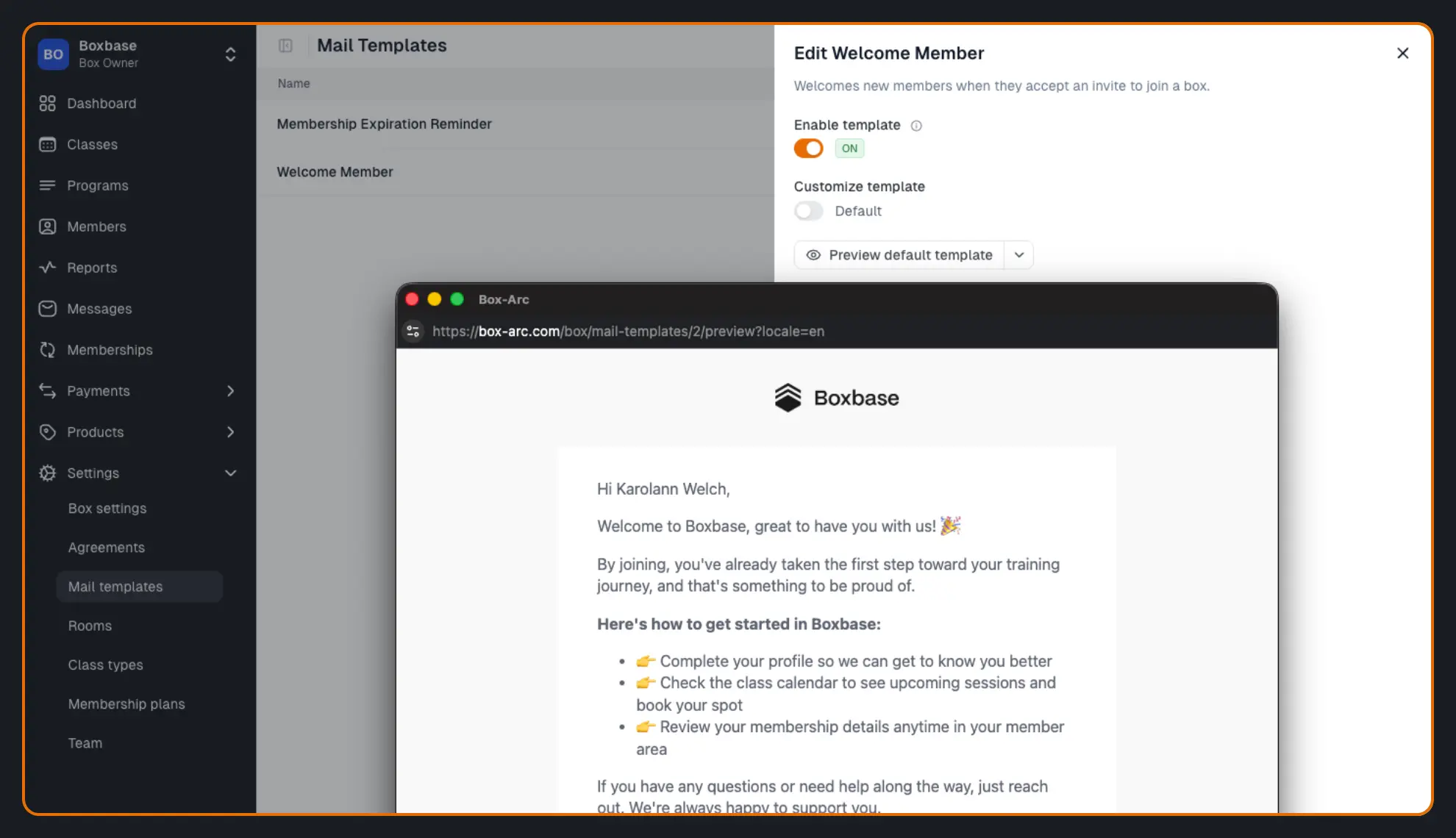
Task: Click the Messages envelope icon
Action: point(48,309)
